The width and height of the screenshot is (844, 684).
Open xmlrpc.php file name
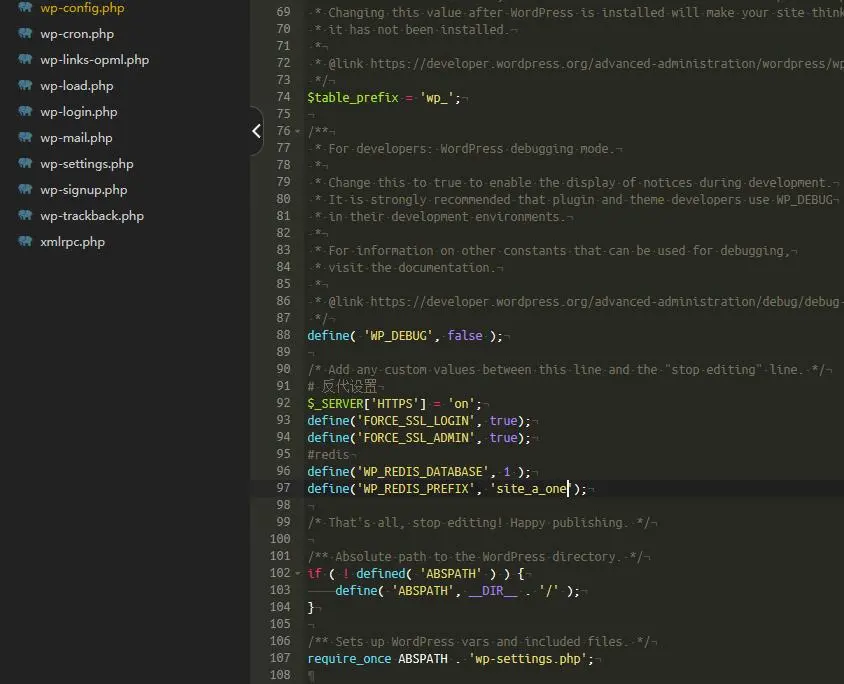point(72,242)
